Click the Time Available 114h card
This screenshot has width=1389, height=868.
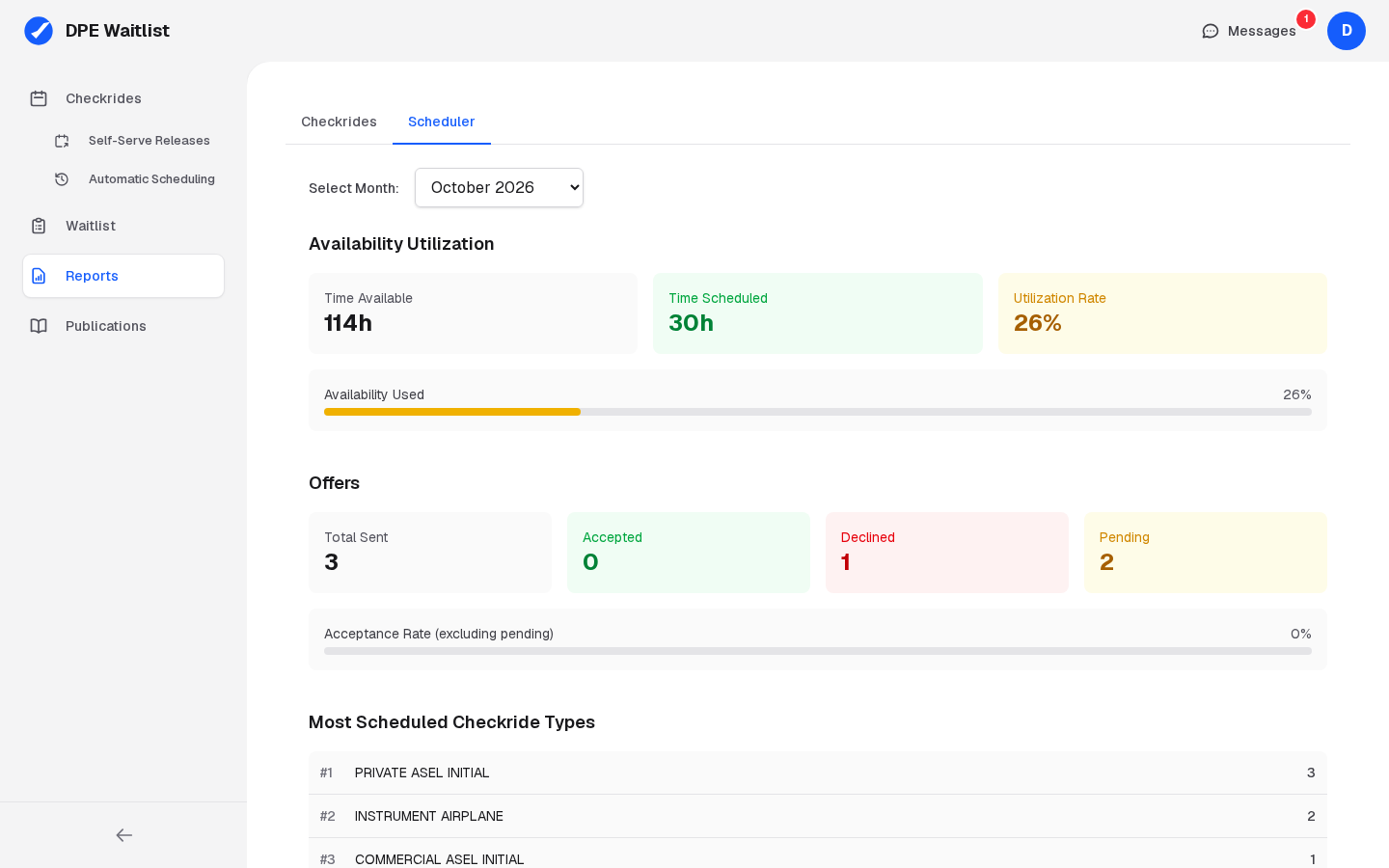coord(473,313)
